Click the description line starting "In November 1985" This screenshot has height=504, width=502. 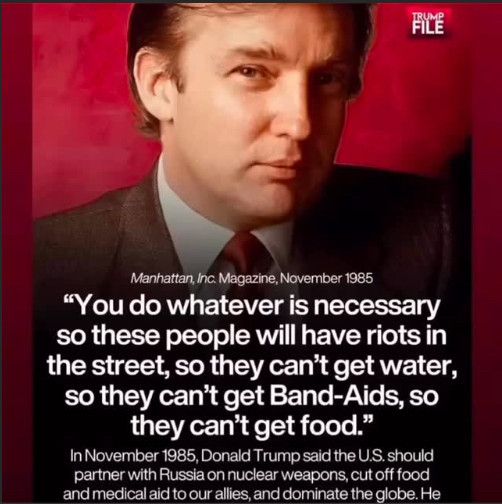[252, 456]
